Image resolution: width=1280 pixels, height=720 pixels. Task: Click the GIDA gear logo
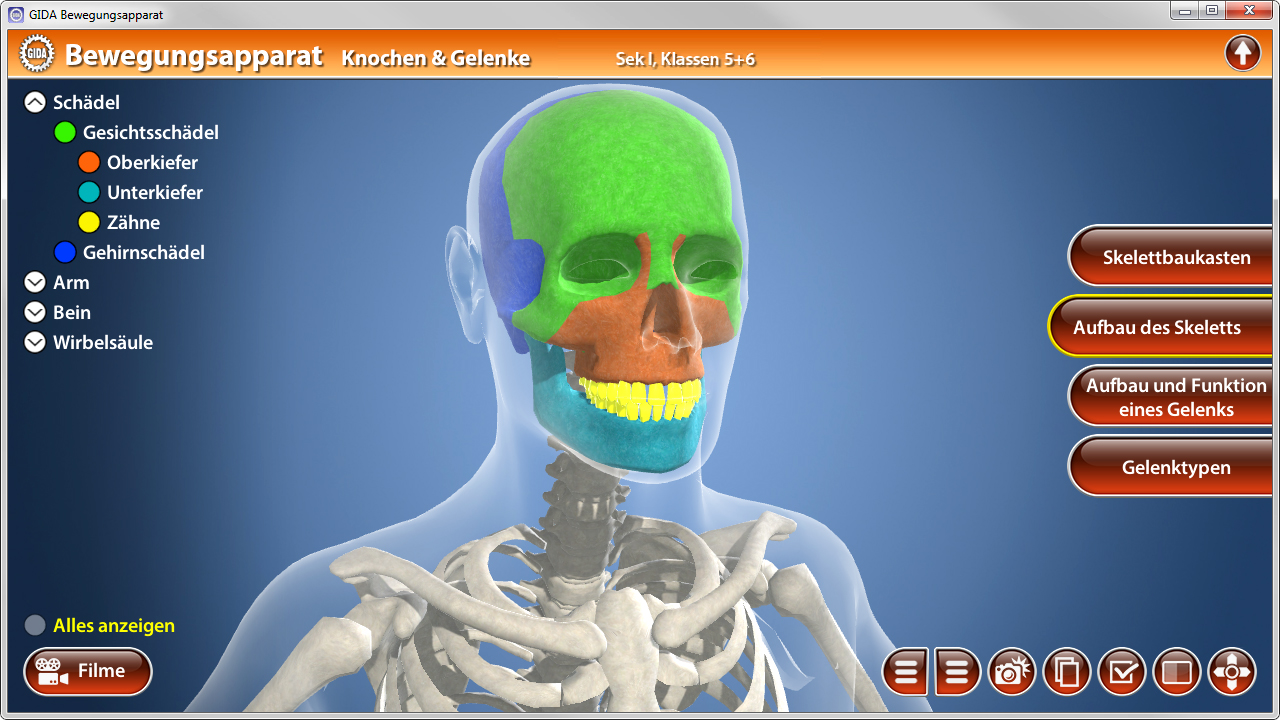click(x=37, y=54)
